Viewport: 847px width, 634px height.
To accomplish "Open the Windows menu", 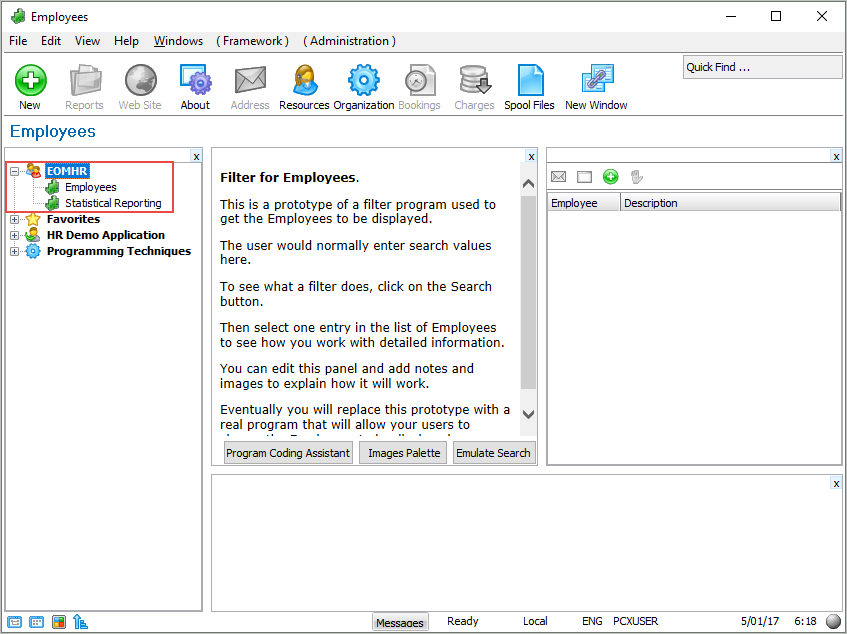I will pos(178,41).
